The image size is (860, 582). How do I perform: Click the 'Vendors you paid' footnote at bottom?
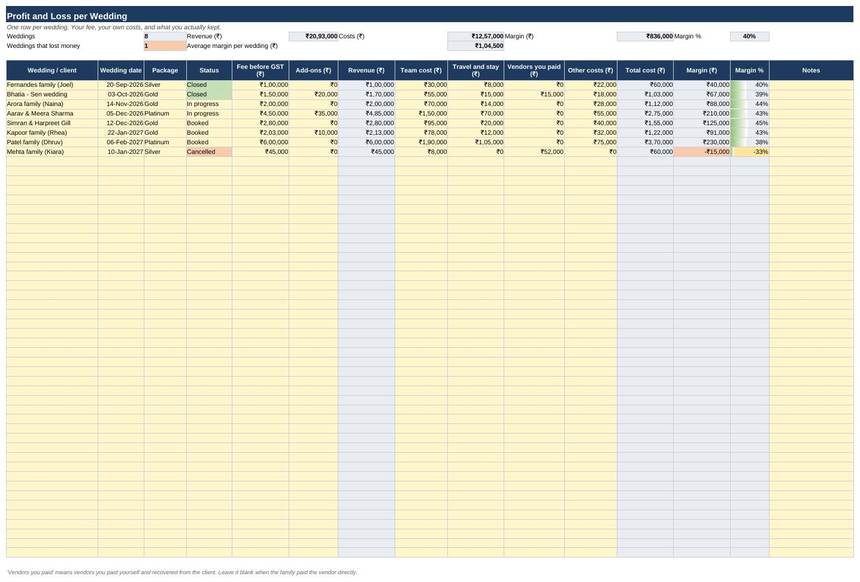tap(182, 572)
